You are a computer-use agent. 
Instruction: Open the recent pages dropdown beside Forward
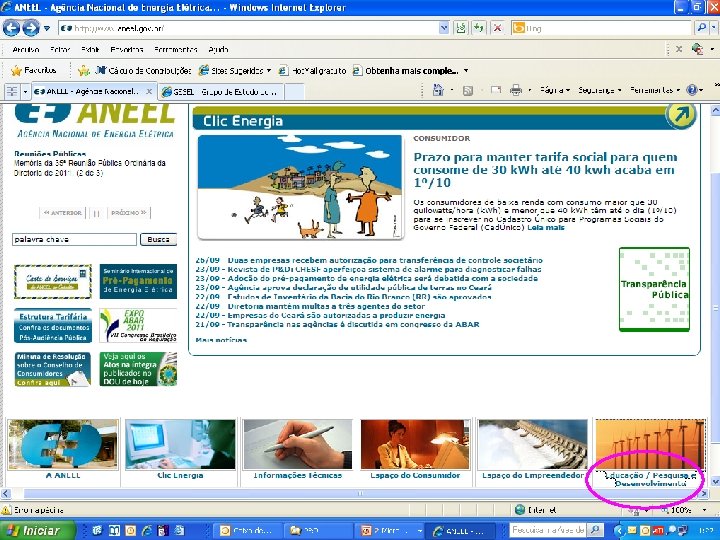pyautogui.click(x=47, y=28)
